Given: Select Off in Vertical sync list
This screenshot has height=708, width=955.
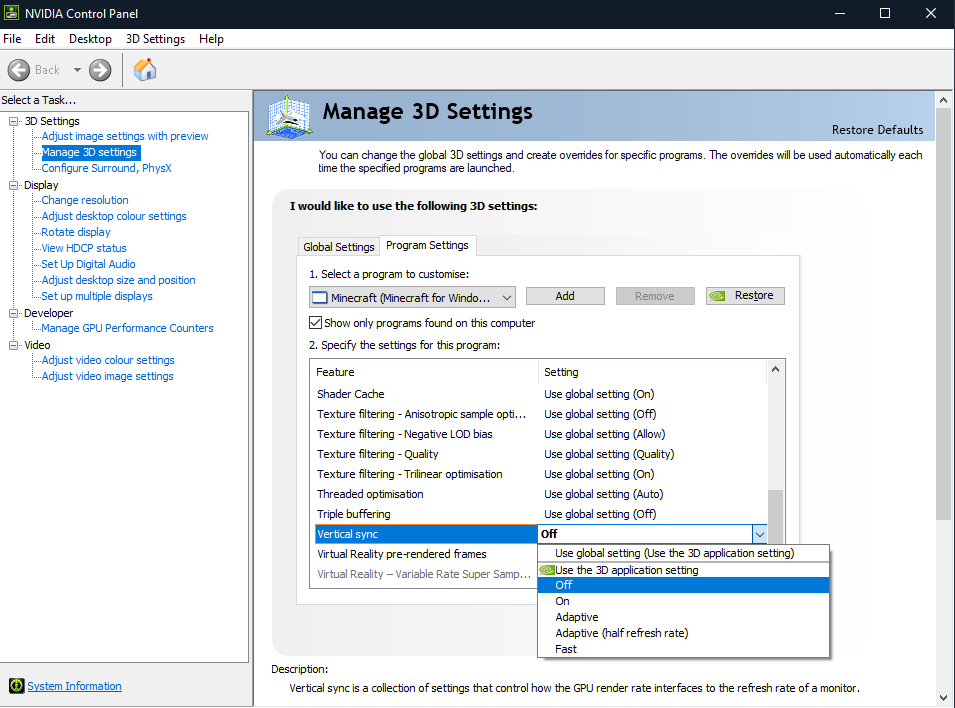Looking at the screenshot, I should (683, 586).
